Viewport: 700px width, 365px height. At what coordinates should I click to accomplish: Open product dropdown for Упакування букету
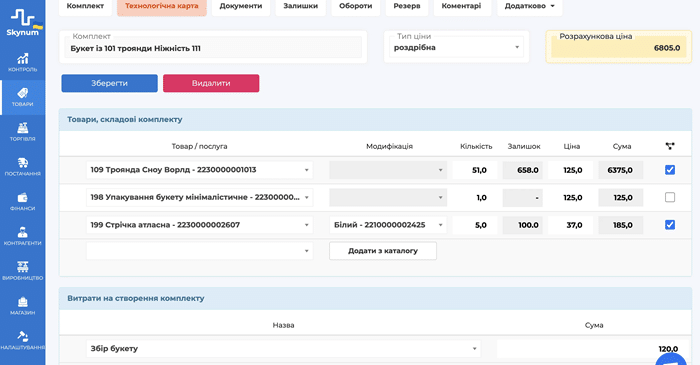point(200,197)
